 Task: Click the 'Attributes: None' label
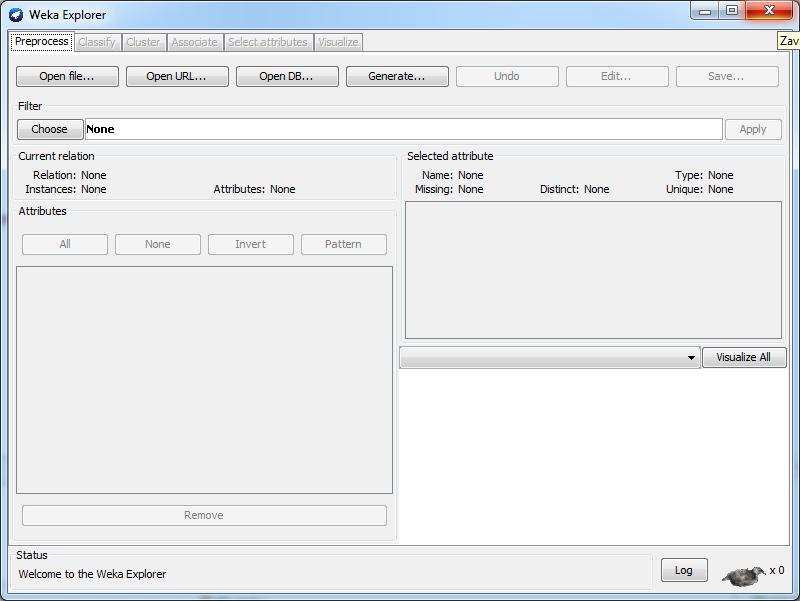click(x=255, y=189)
